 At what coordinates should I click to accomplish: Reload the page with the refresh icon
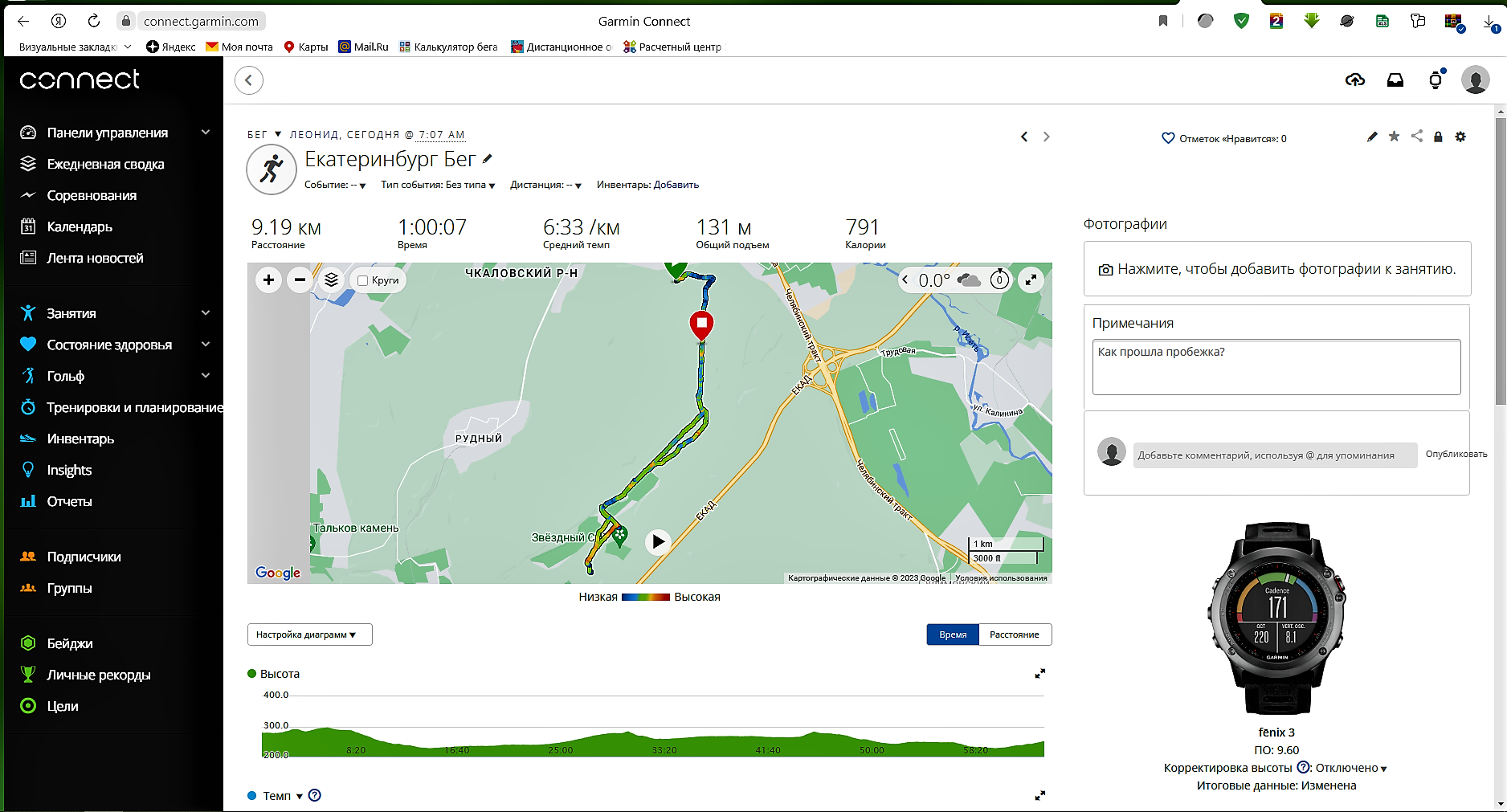tap(94, 21)
